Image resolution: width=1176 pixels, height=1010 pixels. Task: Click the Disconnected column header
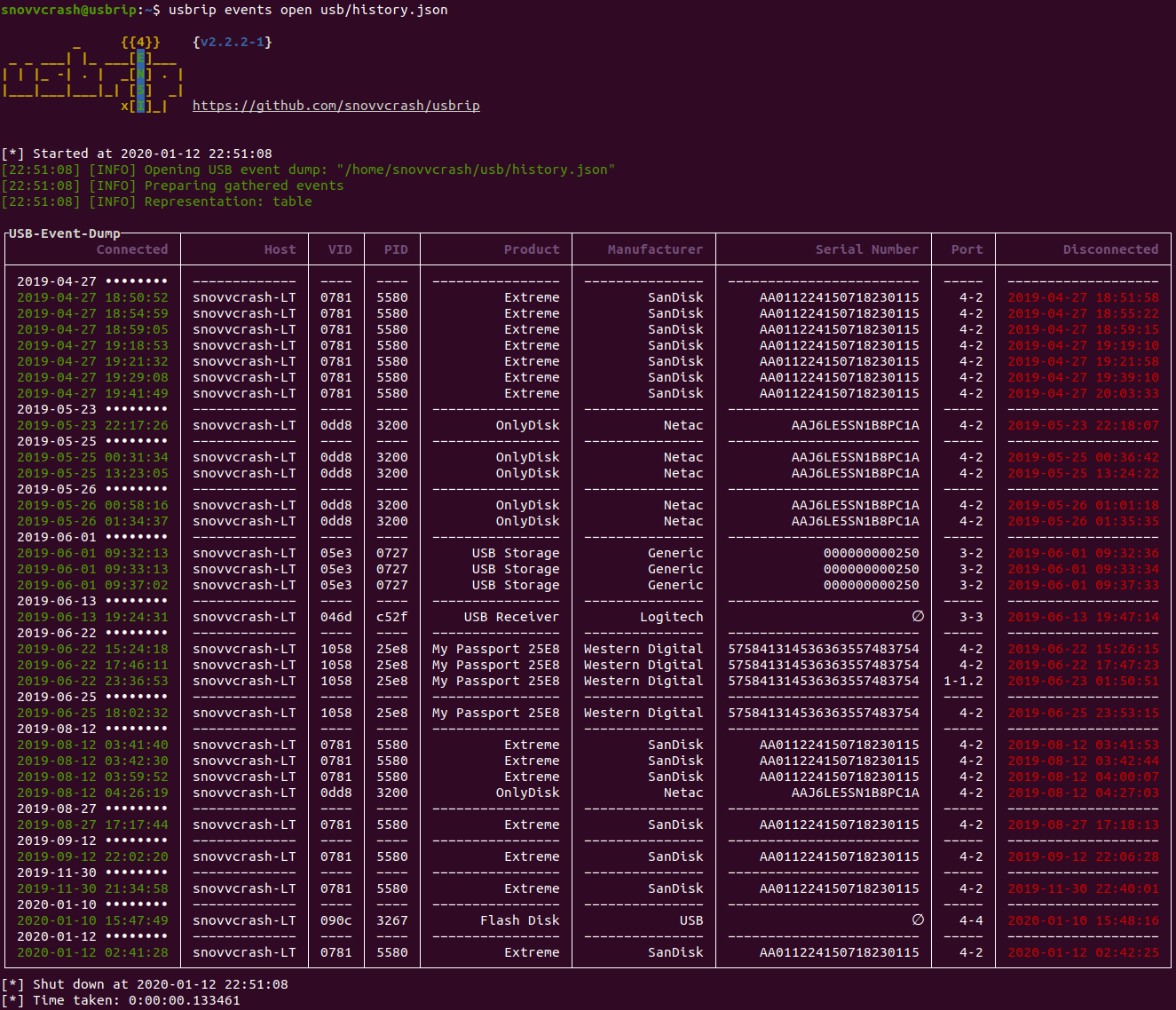(x=1110, y=249)
